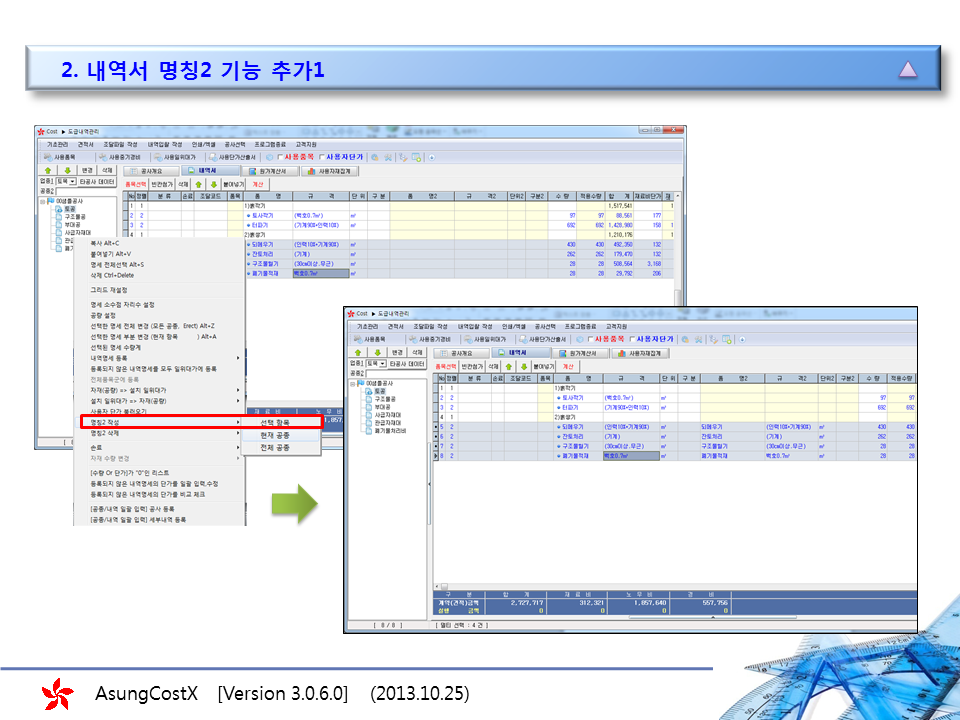Collapse 00샘플공사 tree node in front window
960x720 pixels.
pos(353,383)
